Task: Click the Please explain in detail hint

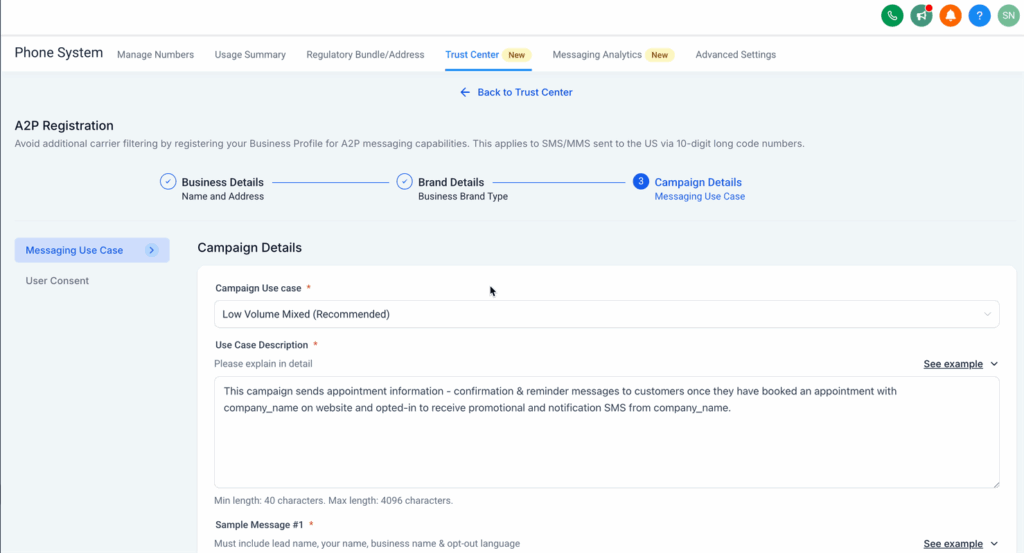Action: click(263, 364)
